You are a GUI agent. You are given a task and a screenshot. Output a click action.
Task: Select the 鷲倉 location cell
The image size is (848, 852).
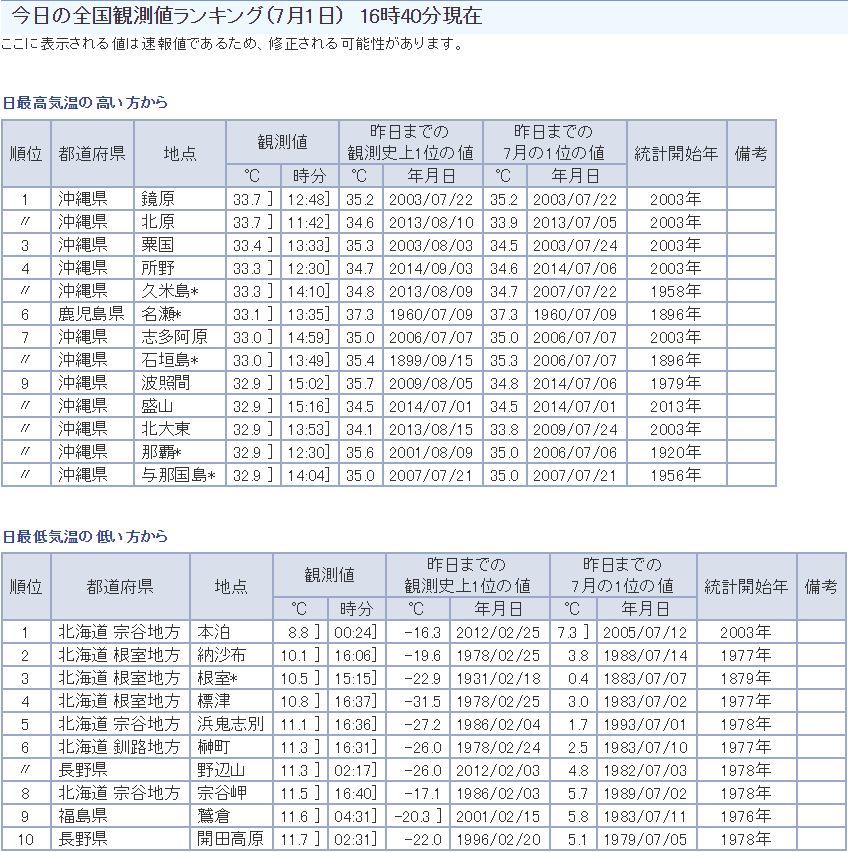point(213,816)
